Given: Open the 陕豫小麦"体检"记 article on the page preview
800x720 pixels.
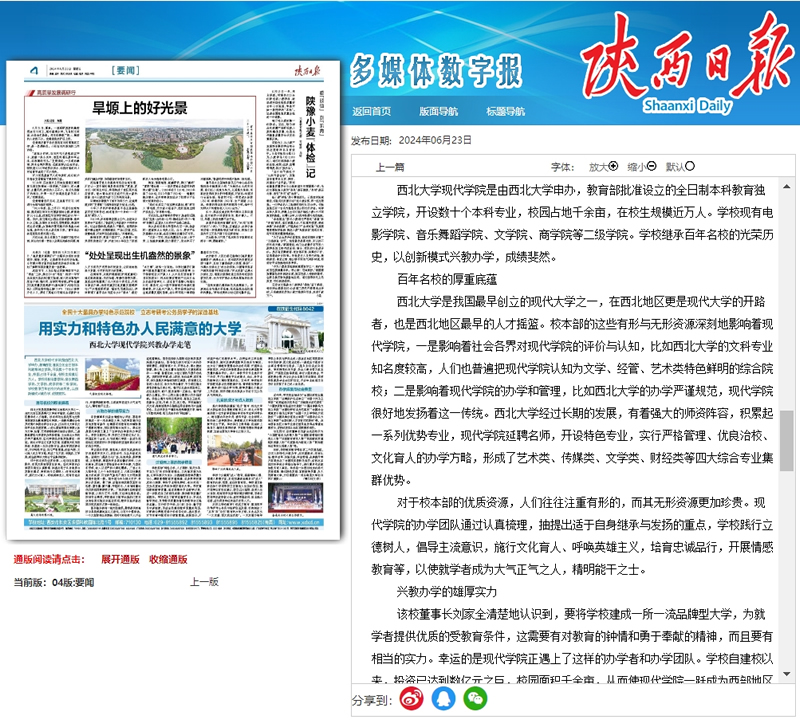Looking at the screenshot, I should click(310, 136).
